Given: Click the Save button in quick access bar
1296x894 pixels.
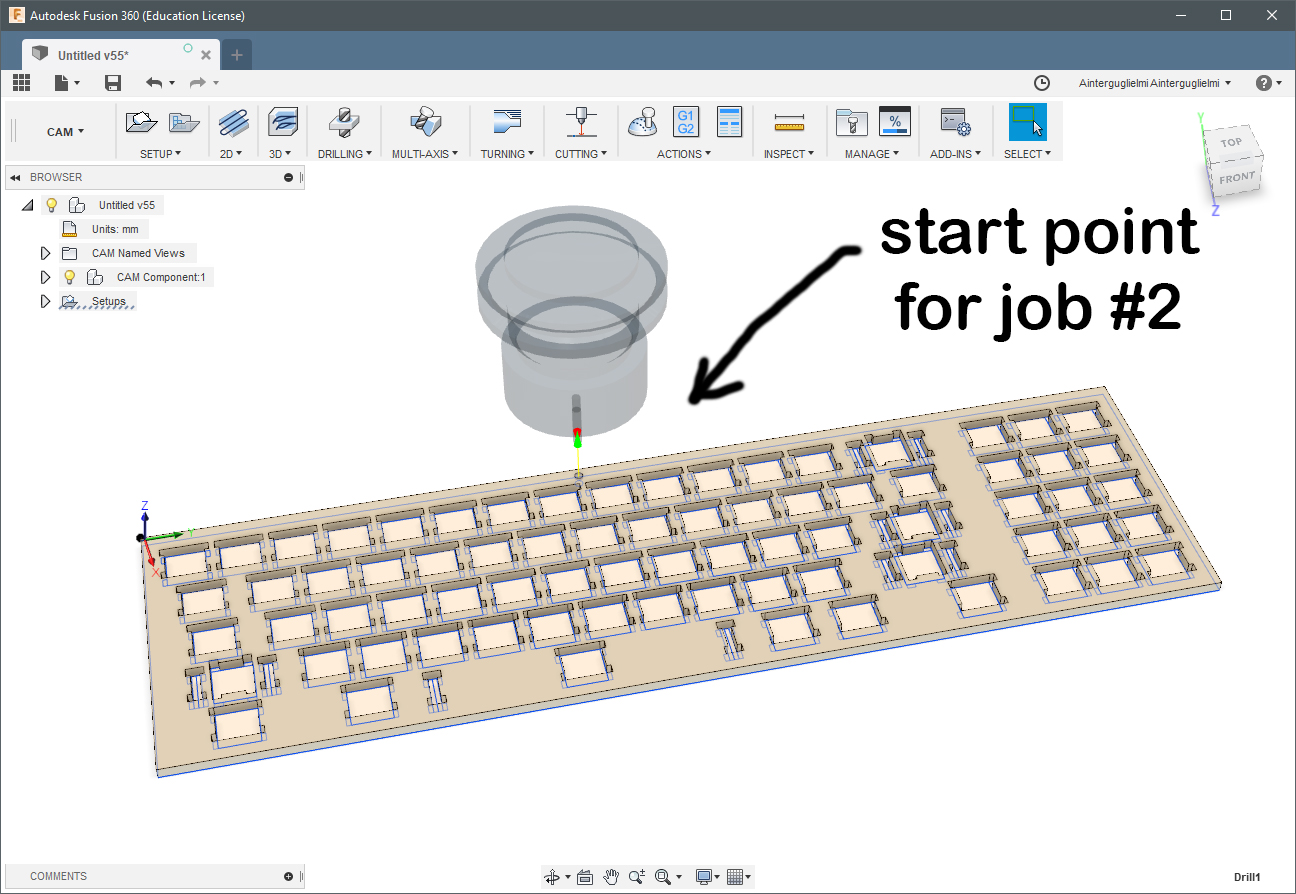Looking at the screenshot, I should coord(113,83).
